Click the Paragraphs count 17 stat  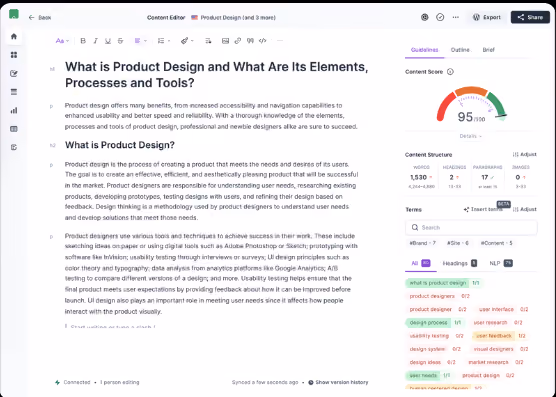487,177
